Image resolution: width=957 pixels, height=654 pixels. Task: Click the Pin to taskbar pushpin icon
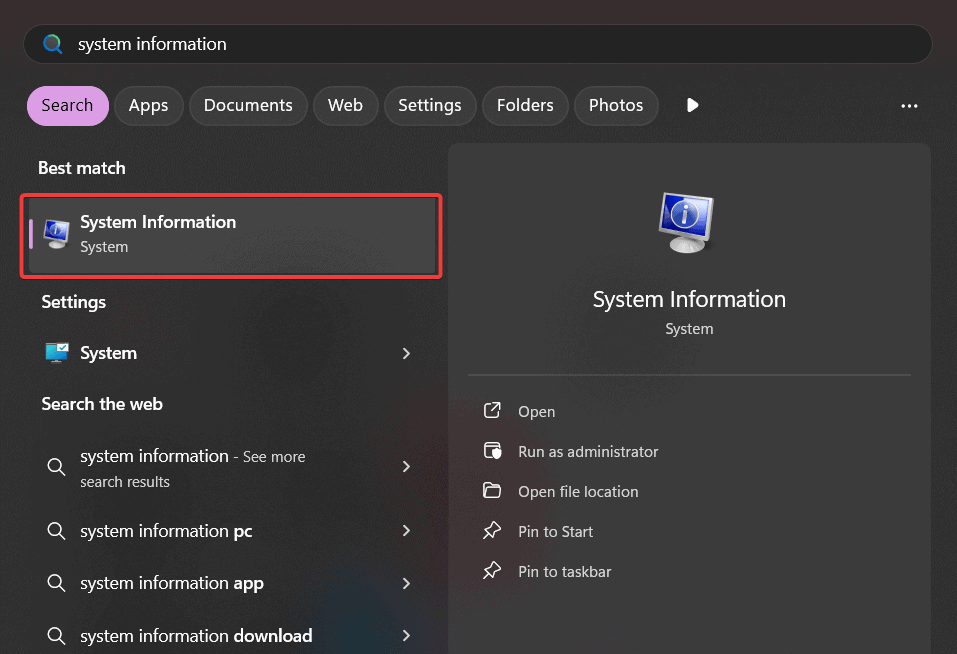coord(493,571)
